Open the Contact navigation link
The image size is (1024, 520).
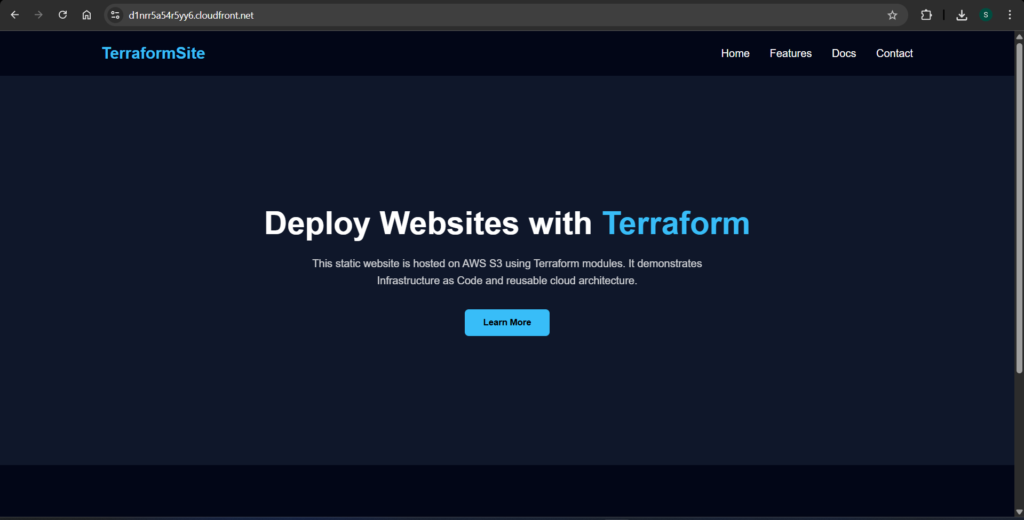pos(894,53)
